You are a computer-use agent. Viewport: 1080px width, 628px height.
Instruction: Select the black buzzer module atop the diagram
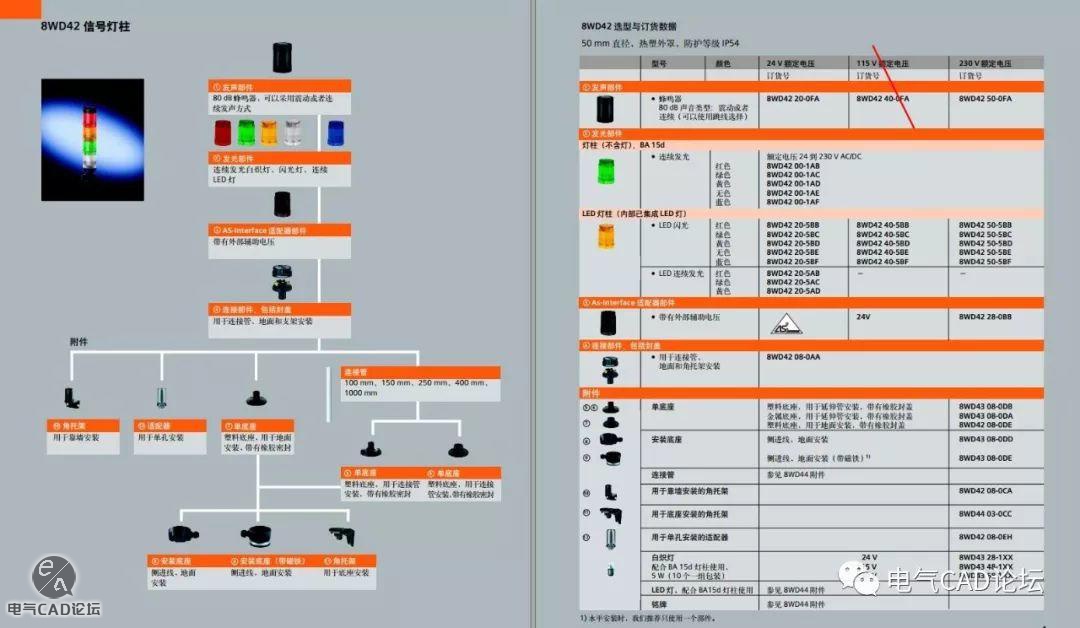[282, 57]
